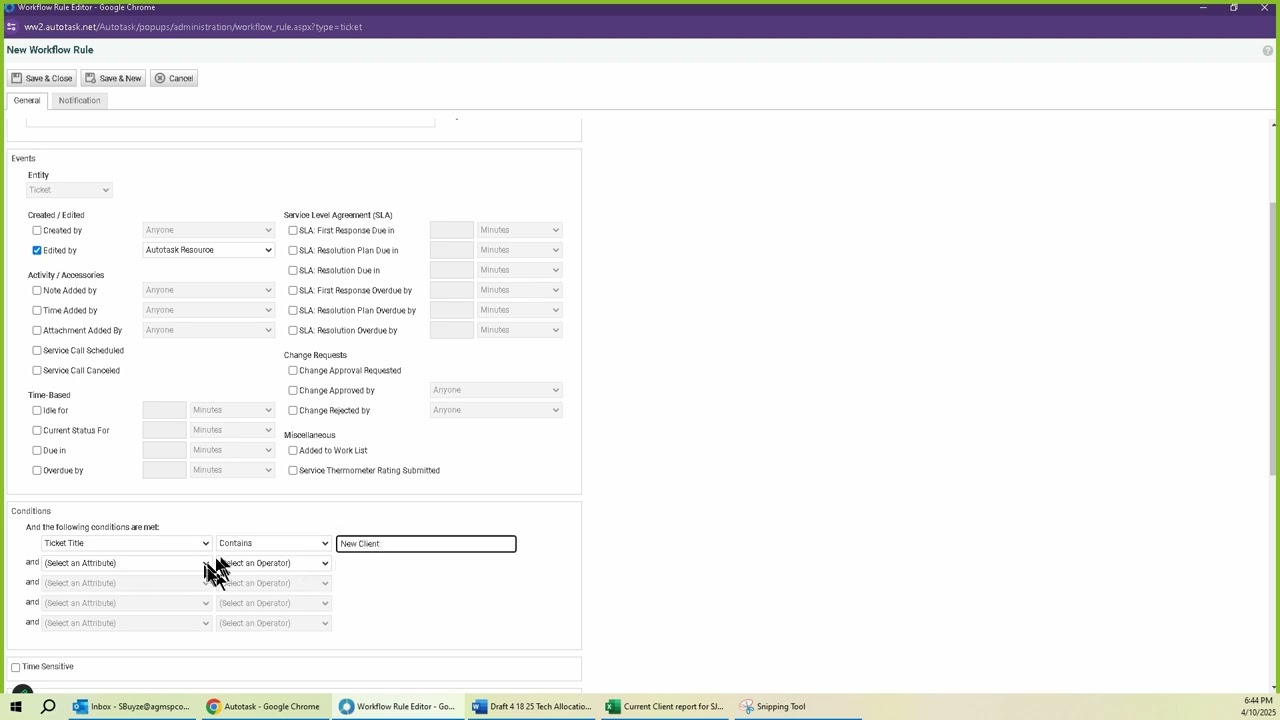Cancel the new workflow rule
Image resolution: width=1280 pixels, height=720 pixels.
[x=174, y=78]
